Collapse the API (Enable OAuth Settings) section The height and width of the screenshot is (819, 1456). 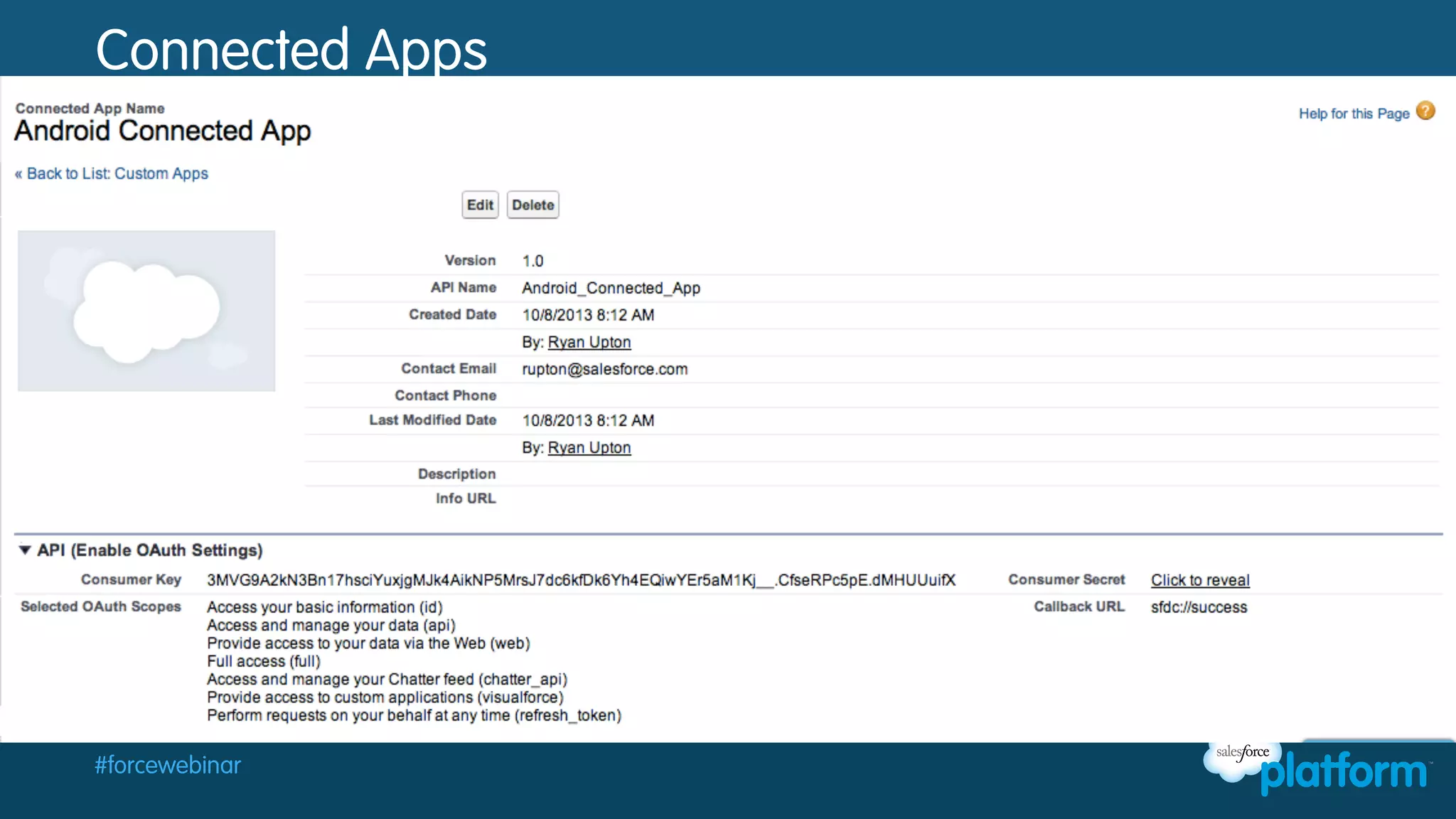coord(25,550)
